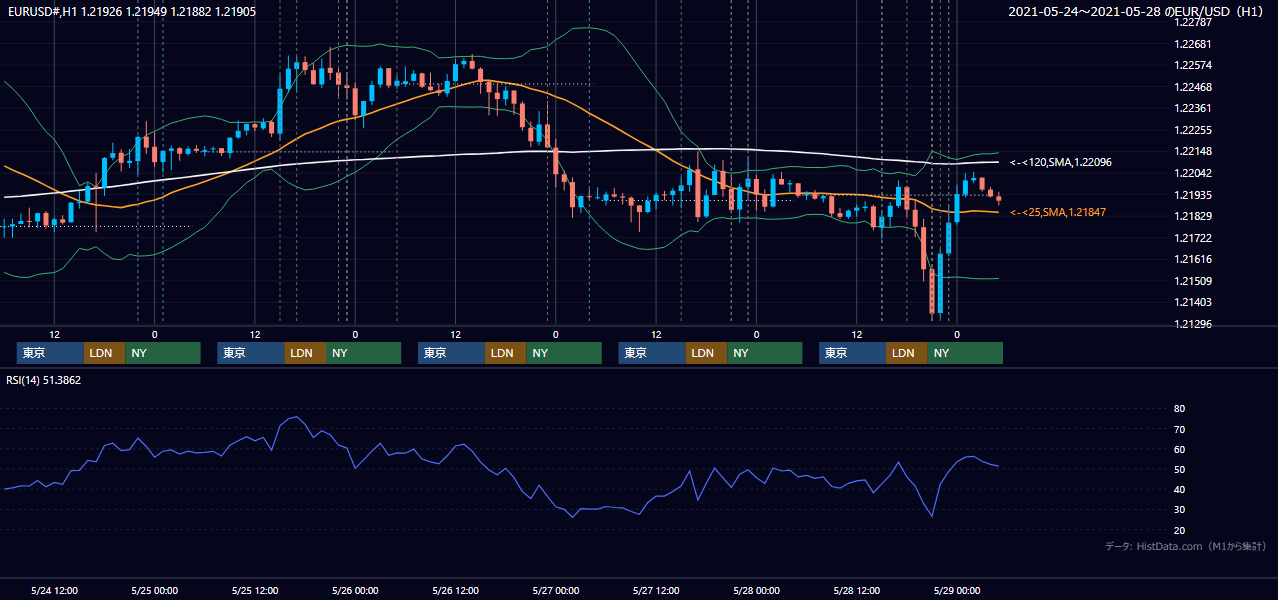Click price level 1.21935 on axis
The width and height of the screenshot is (1278, 600).
[x=1194, y=195]
